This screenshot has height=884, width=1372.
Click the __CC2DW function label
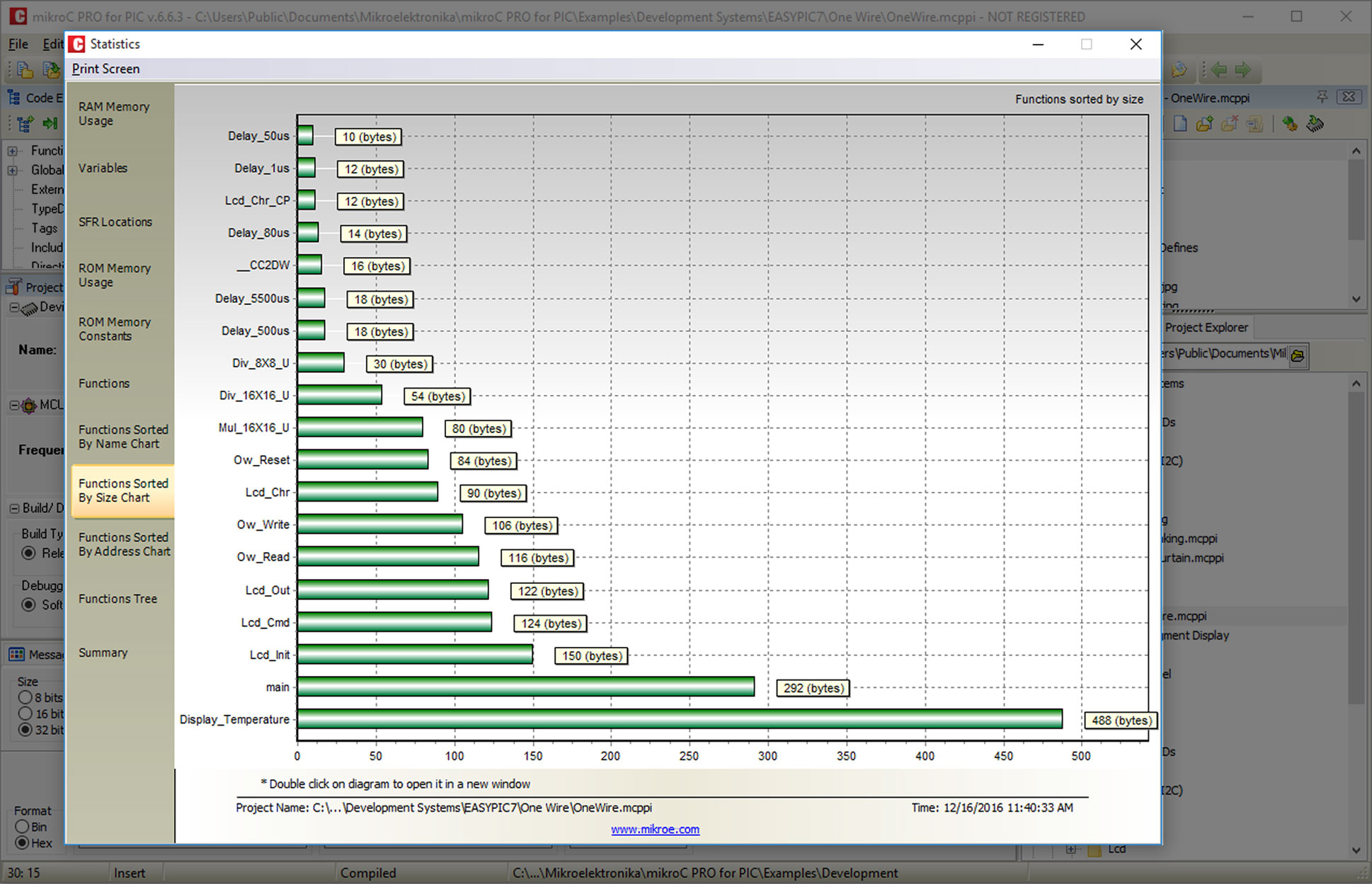263,265
